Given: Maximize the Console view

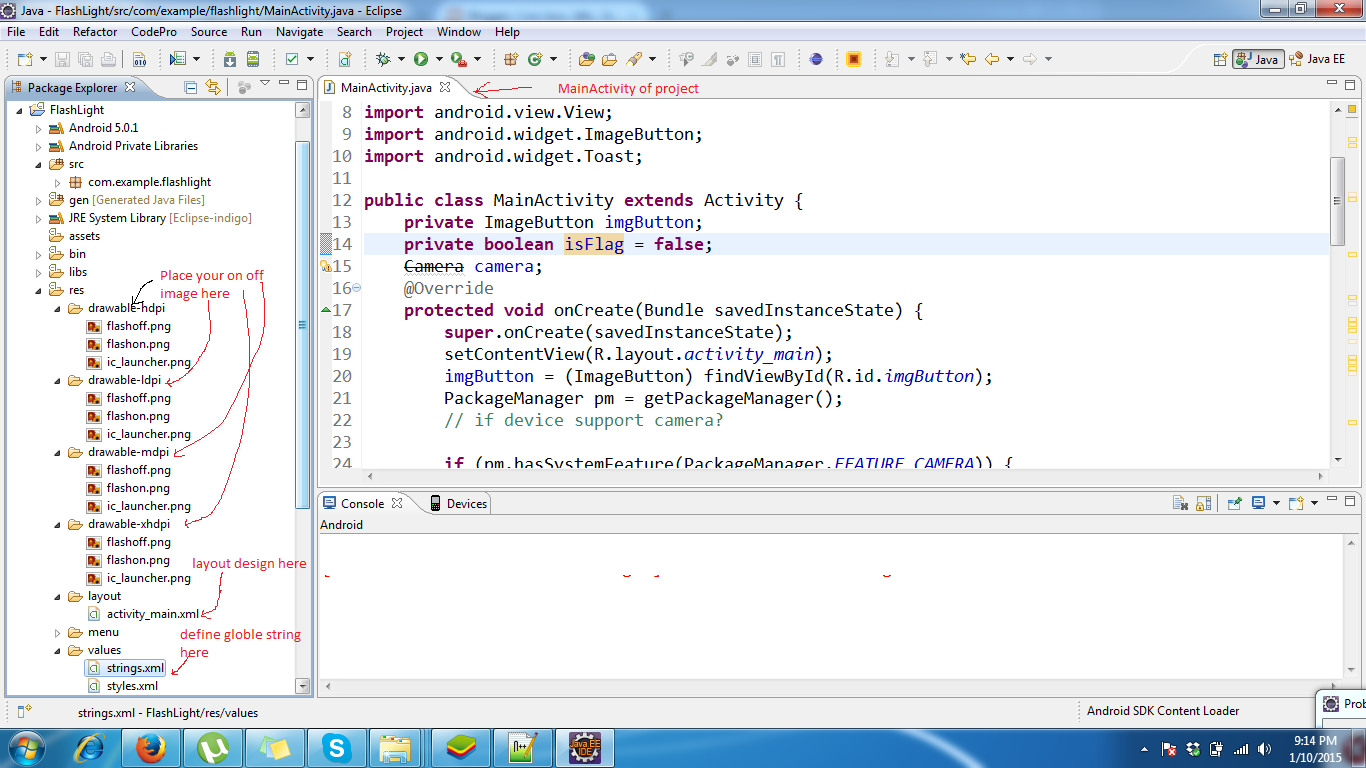Looking at the screenshot, I should [x=1351, y=499].
